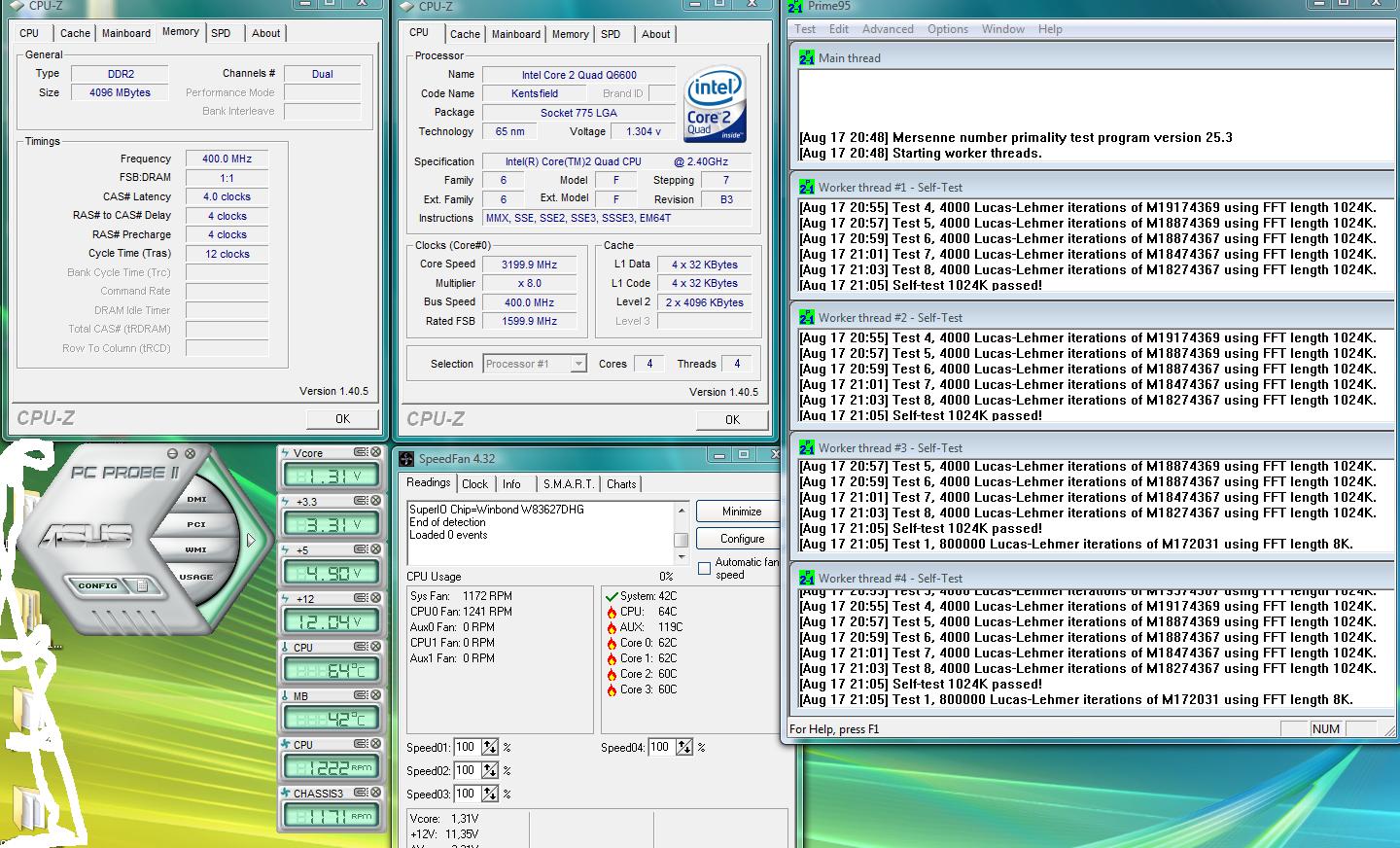Click the Vcore panel settings icon
The width and height of the screenshot is (1400, 848).
pos(361,452)
